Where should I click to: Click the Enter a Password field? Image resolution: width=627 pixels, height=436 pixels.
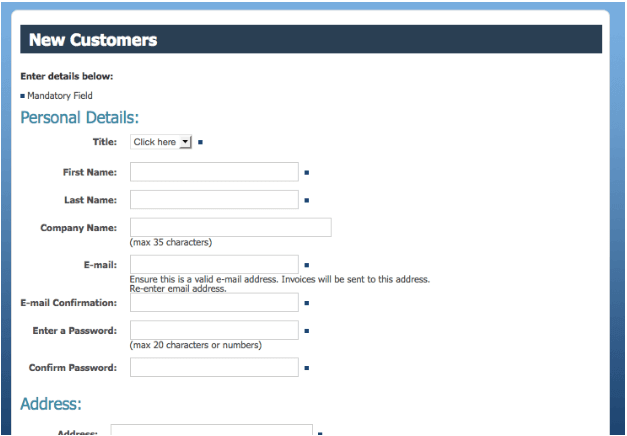click(x=214, y=330)
